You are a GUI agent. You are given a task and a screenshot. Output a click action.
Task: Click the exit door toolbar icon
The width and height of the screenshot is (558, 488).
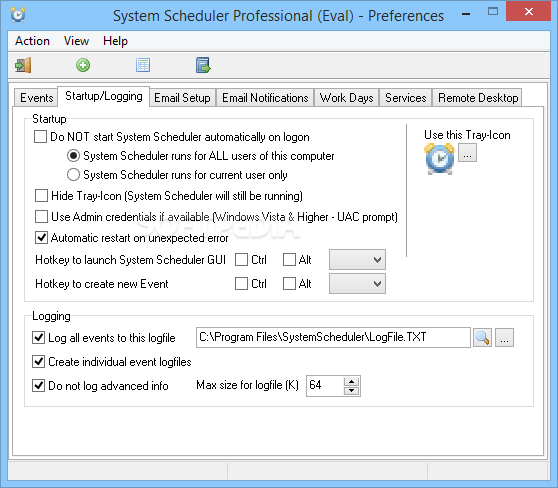(x=23, y=65)
